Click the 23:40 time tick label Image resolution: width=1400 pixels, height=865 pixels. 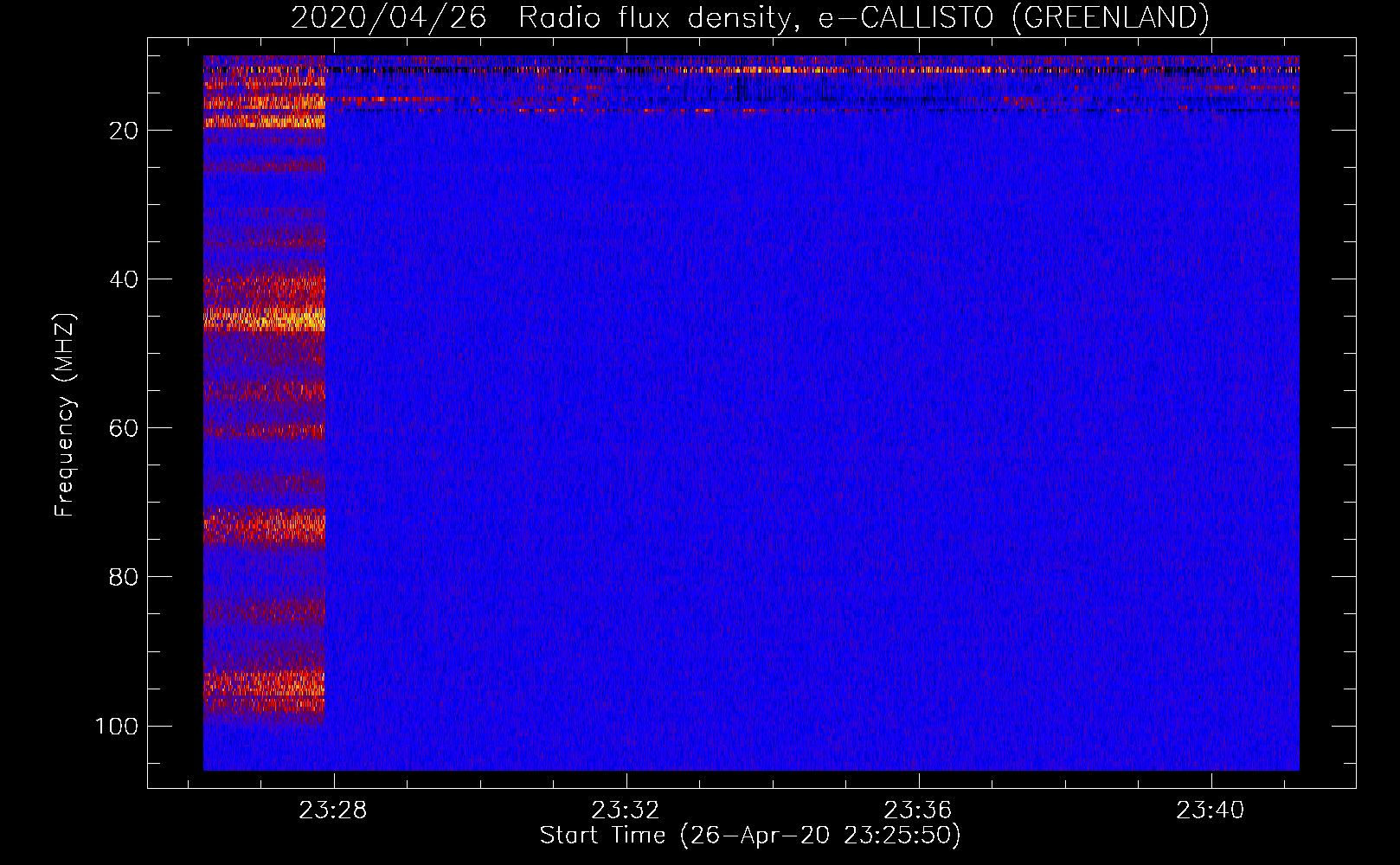point(1210,810)
